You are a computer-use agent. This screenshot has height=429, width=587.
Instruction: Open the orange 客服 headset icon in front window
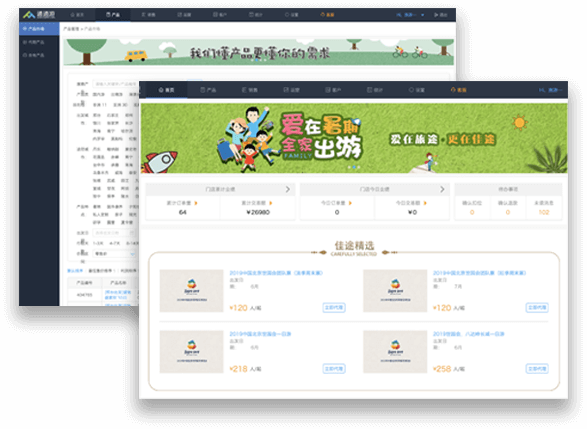(x=458, y=90)
